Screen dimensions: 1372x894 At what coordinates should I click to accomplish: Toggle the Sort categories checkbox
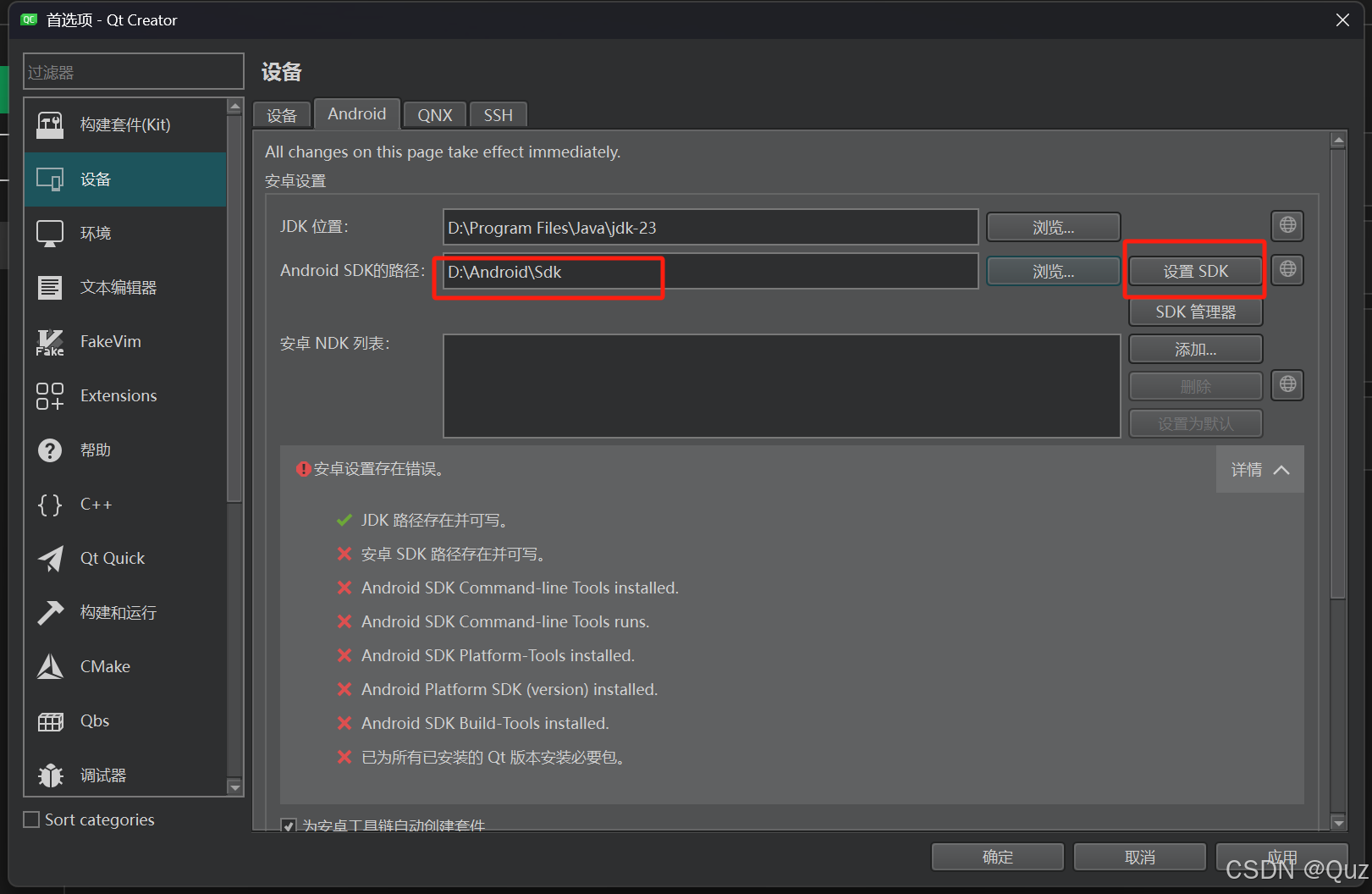(31, 819)
